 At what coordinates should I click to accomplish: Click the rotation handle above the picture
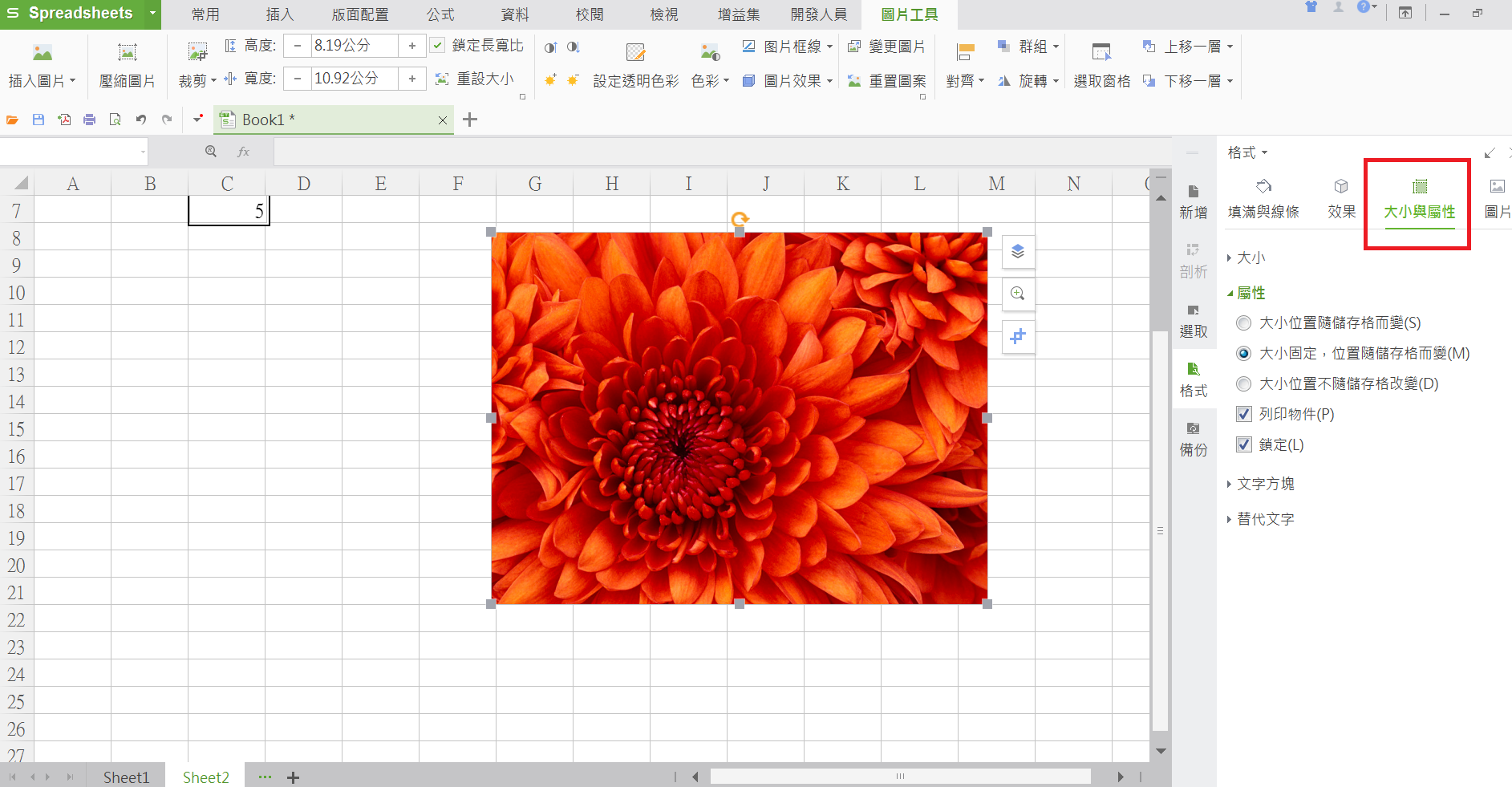740,218
